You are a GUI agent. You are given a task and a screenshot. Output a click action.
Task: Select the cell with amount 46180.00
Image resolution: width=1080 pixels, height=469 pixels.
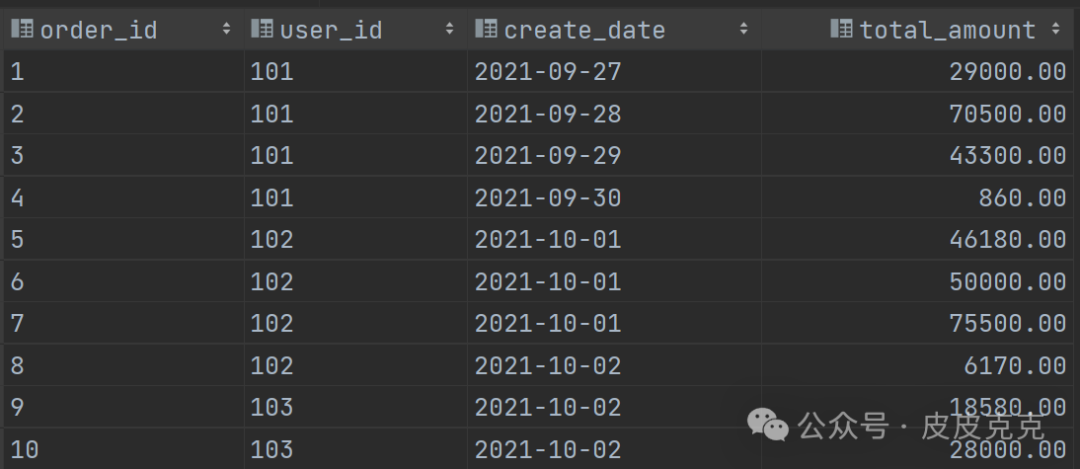tap(1007, 240)
